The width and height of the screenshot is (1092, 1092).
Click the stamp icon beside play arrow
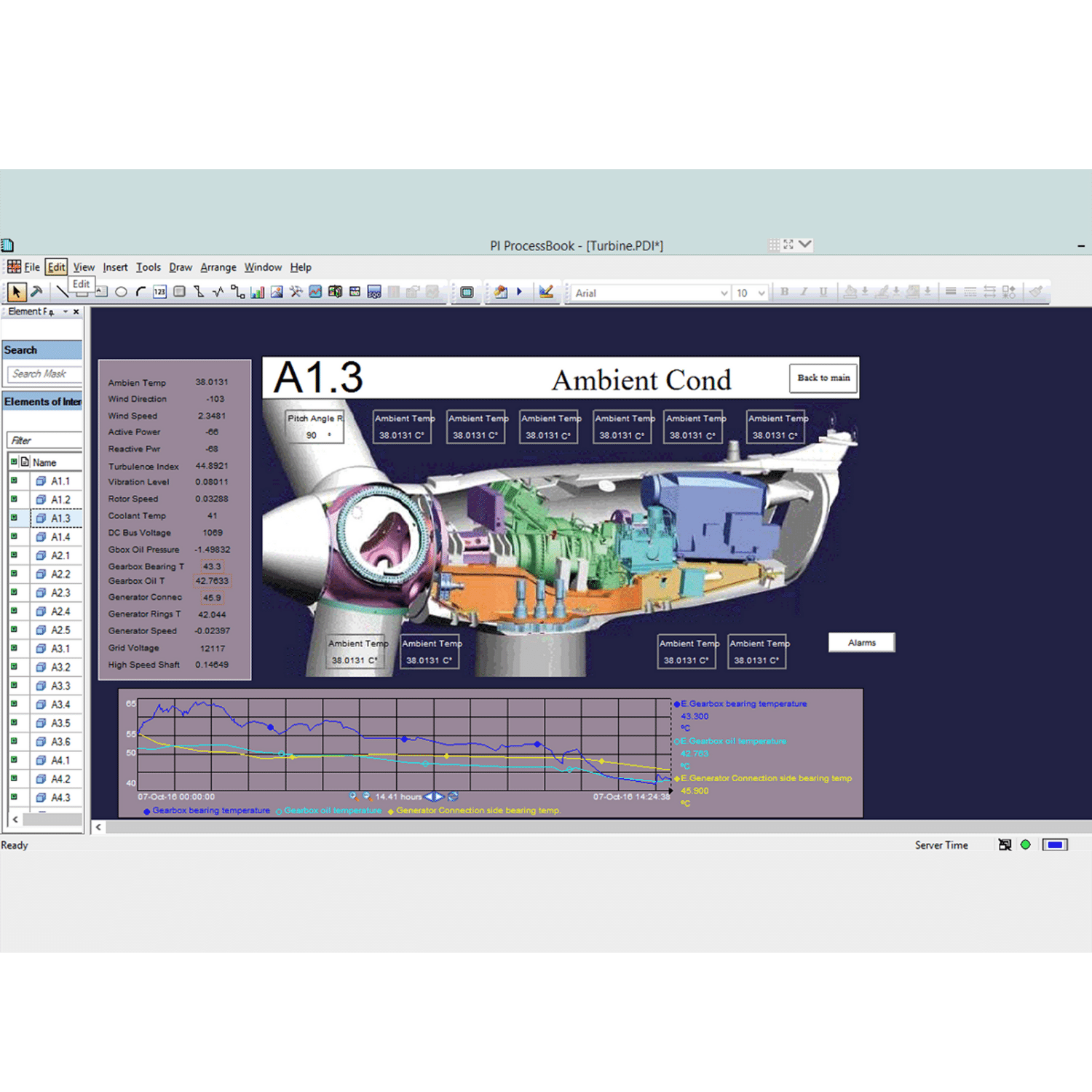tap(501, 292)
